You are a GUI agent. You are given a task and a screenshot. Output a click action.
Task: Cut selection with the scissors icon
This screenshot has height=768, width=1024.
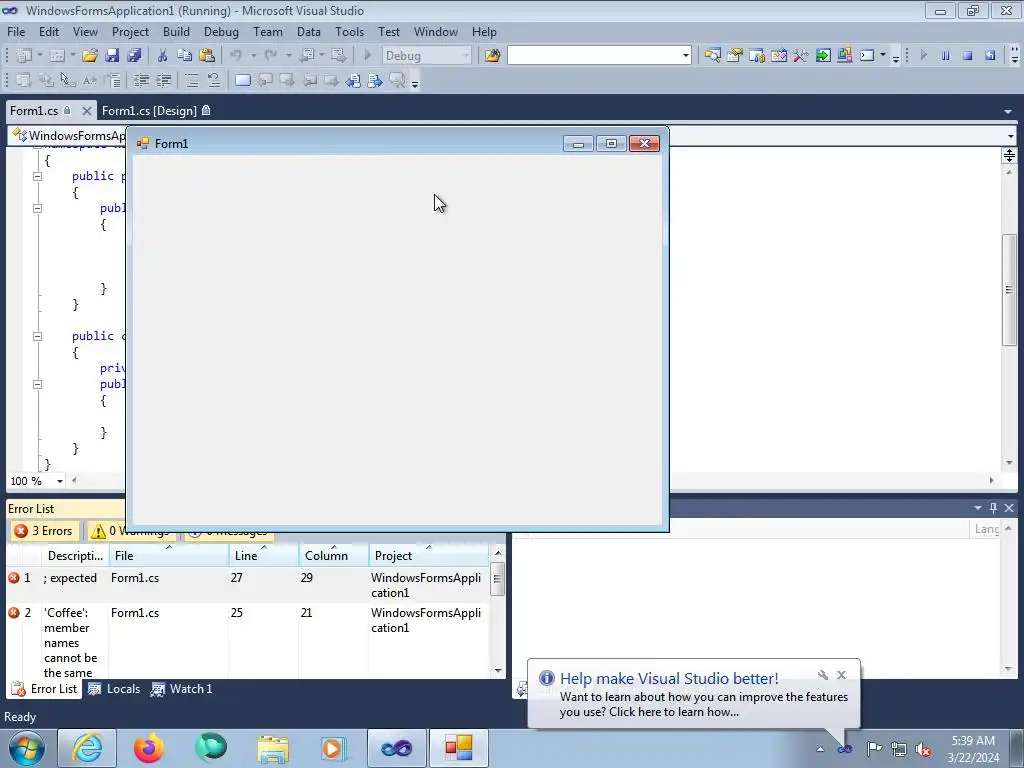tap(162, 56)
